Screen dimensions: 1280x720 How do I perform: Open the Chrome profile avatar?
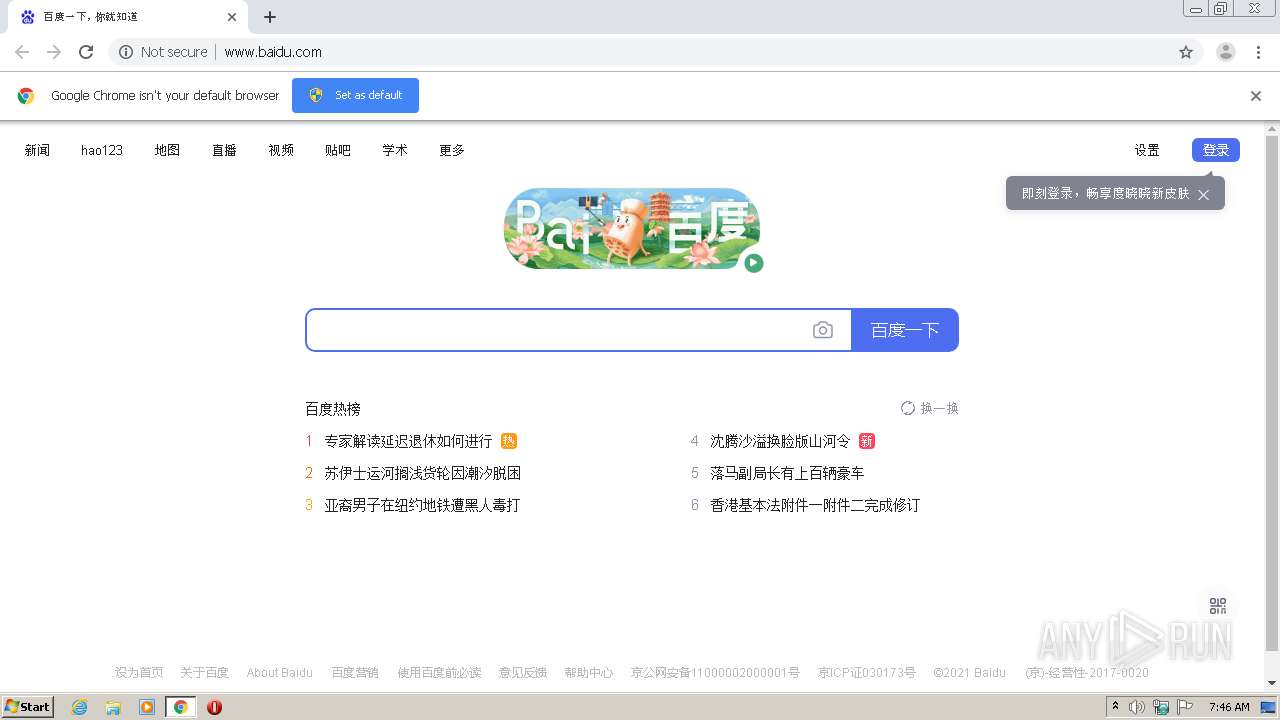pyautogui.click(x=1226, y=52)
